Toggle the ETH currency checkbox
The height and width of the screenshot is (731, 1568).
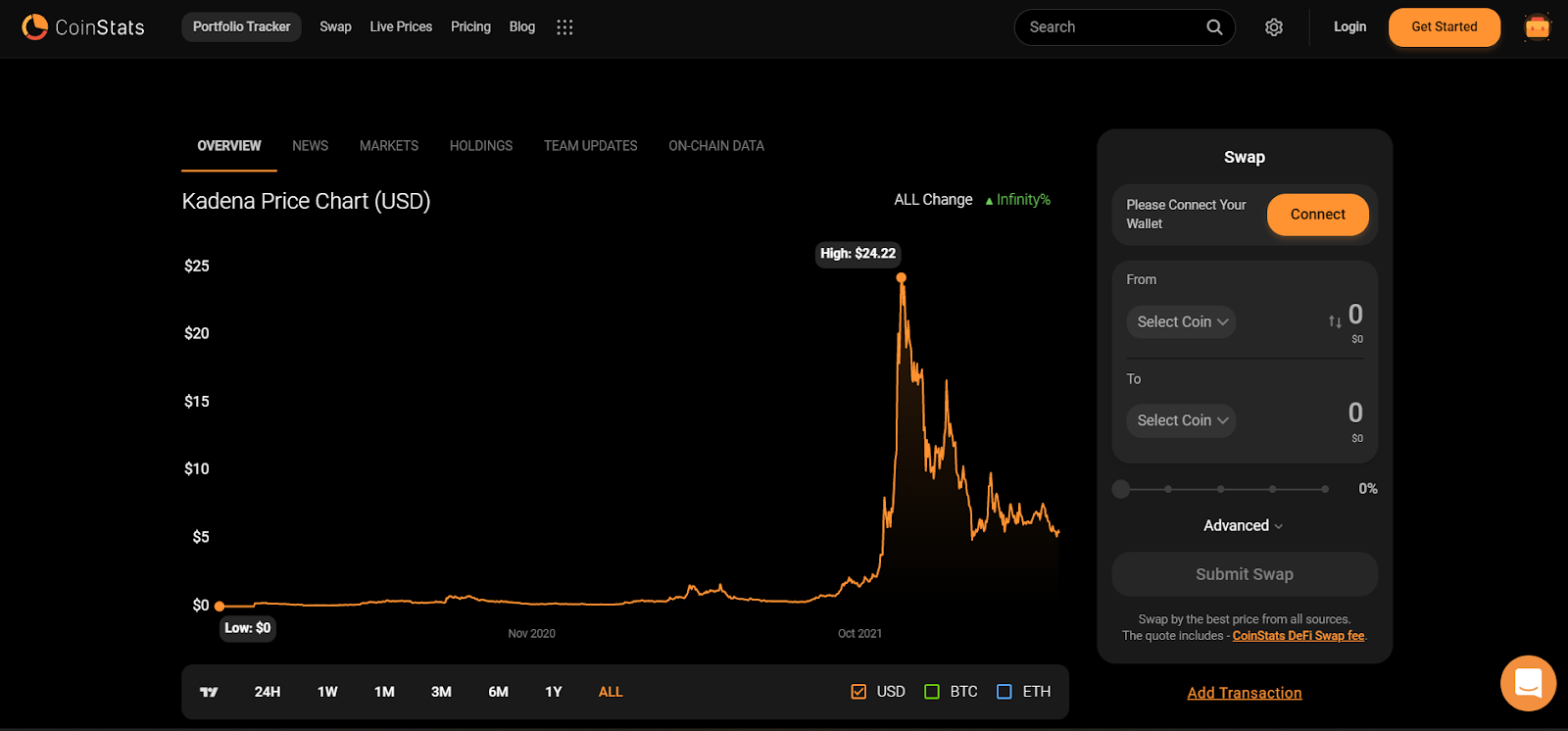(1004, 692)
